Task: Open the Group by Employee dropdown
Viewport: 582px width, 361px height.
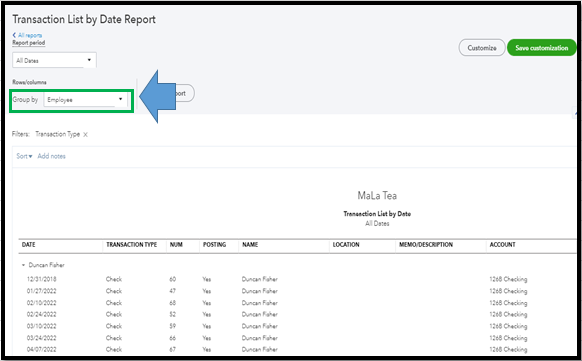Action: coord(85,99)
